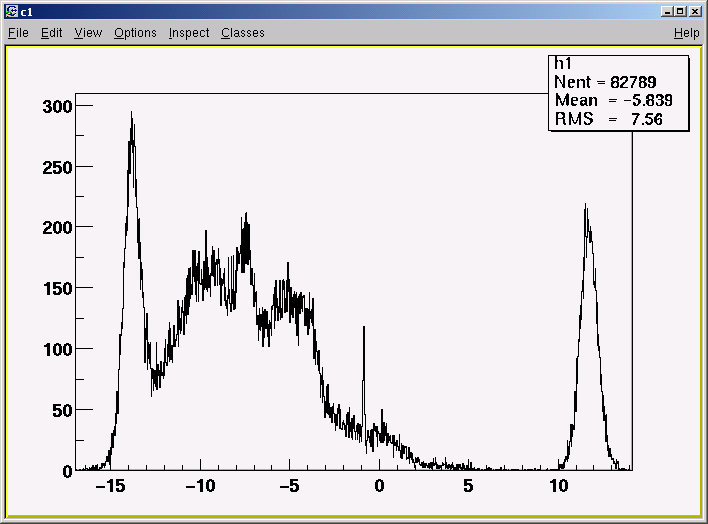Select the tallest histogram peak near -14
This screenshot has height=524, width=708.
point(132,136)
